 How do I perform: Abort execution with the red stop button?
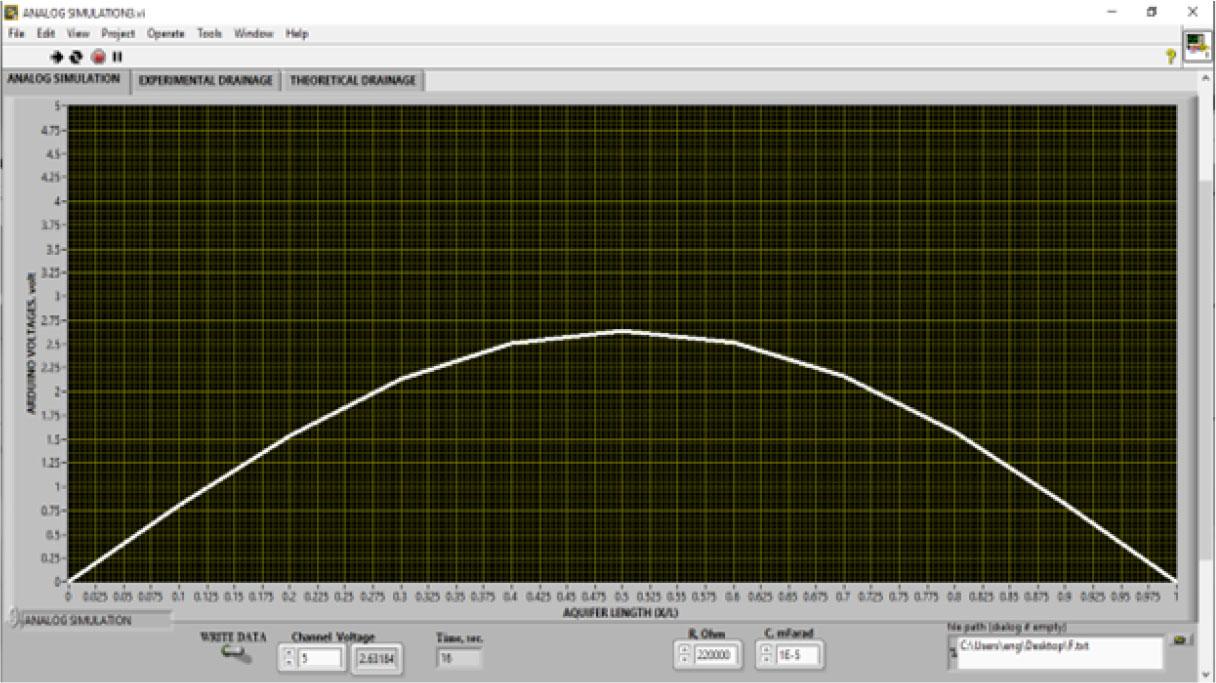click(98, 57)
